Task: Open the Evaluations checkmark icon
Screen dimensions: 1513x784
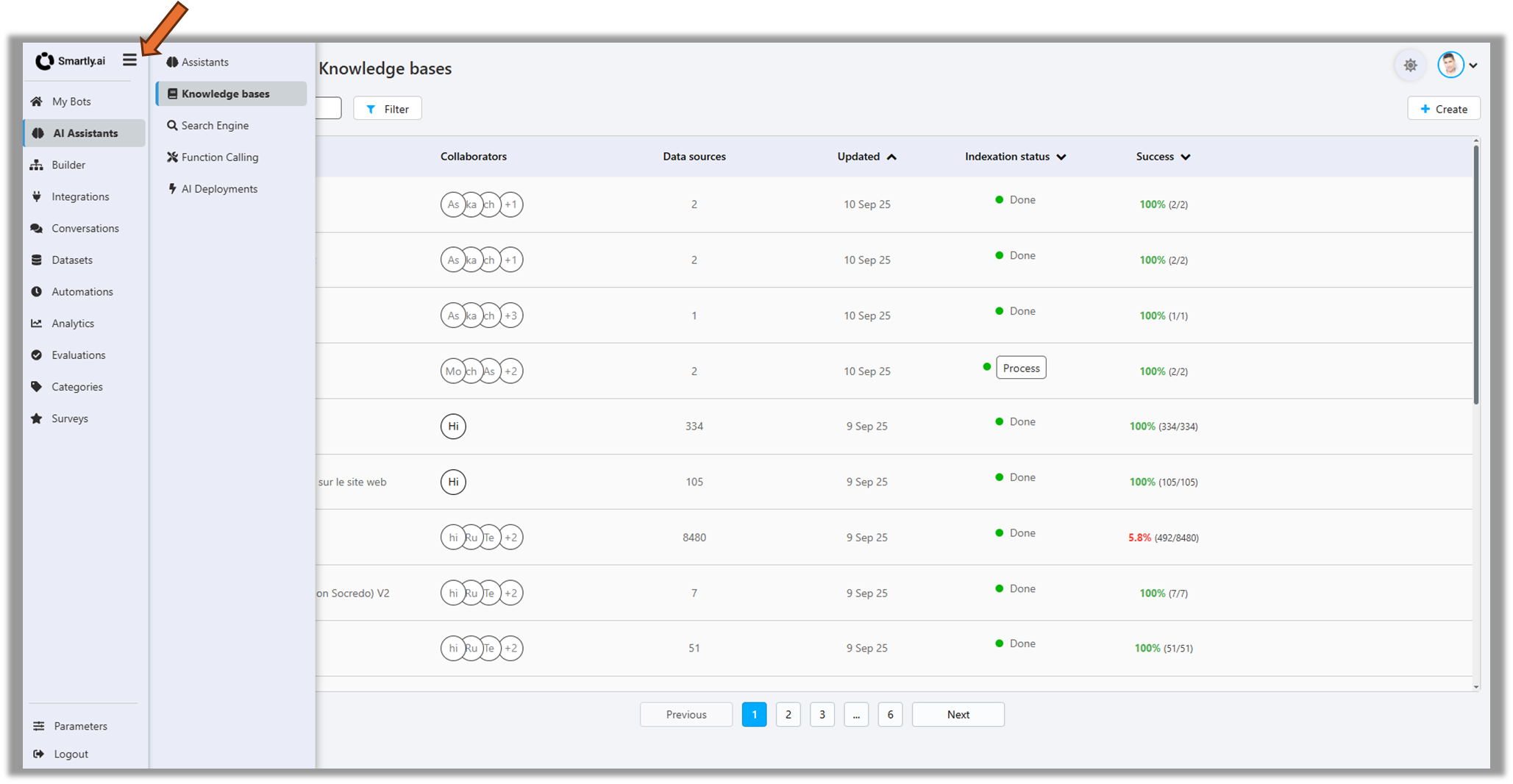Action: 37,354
